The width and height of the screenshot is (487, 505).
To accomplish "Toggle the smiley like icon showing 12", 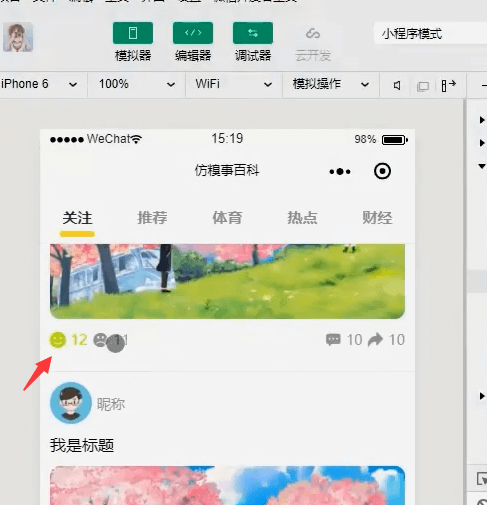I will [58, 340].
